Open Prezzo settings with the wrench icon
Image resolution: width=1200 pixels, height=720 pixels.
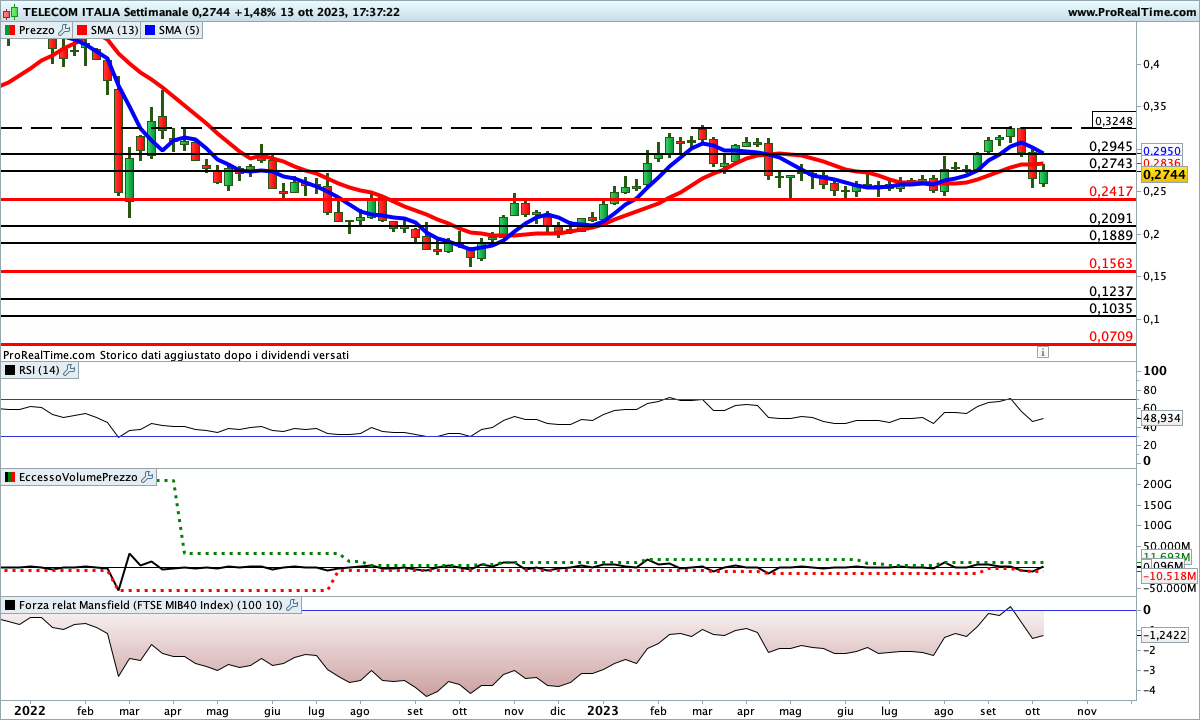click(65, 30)
